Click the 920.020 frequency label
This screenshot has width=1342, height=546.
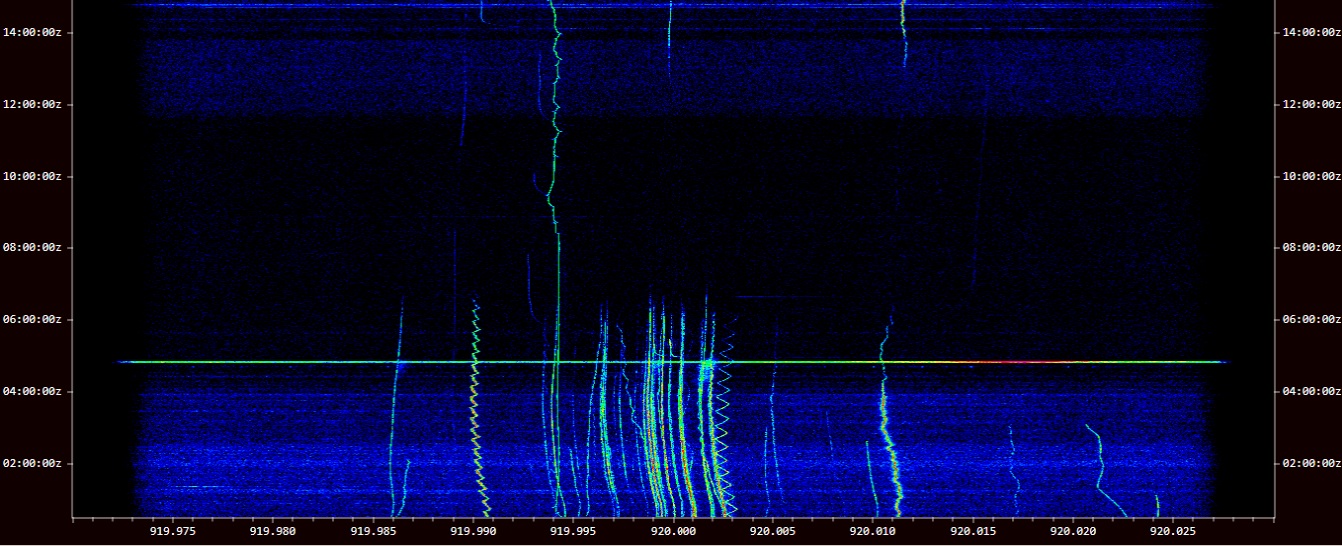(x=1072, y=532)
